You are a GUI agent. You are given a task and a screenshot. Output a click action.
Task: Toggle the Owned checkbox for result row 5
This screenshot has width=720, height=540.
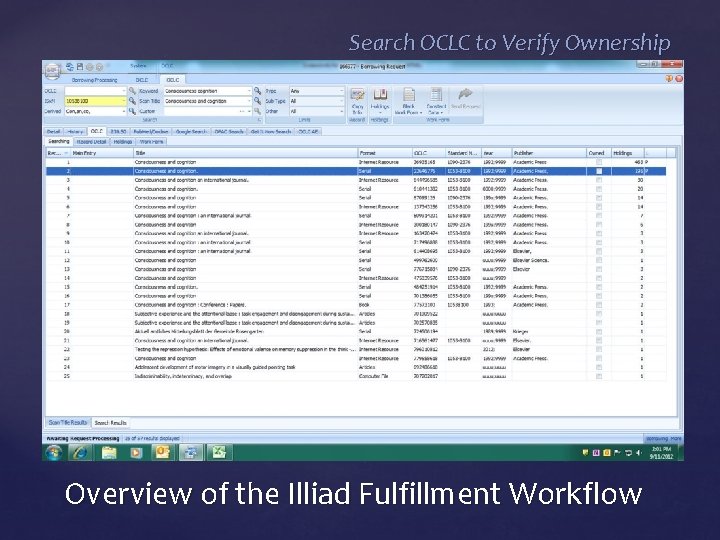tap(599, 198)
